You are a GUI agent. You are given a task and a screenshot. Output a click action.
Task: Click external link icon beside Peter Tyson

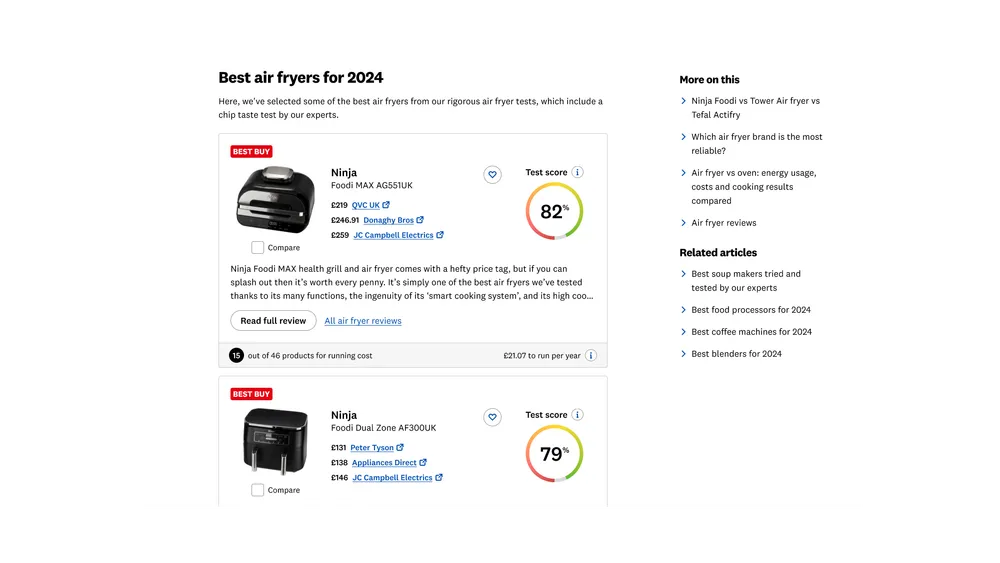coord(400,448)
